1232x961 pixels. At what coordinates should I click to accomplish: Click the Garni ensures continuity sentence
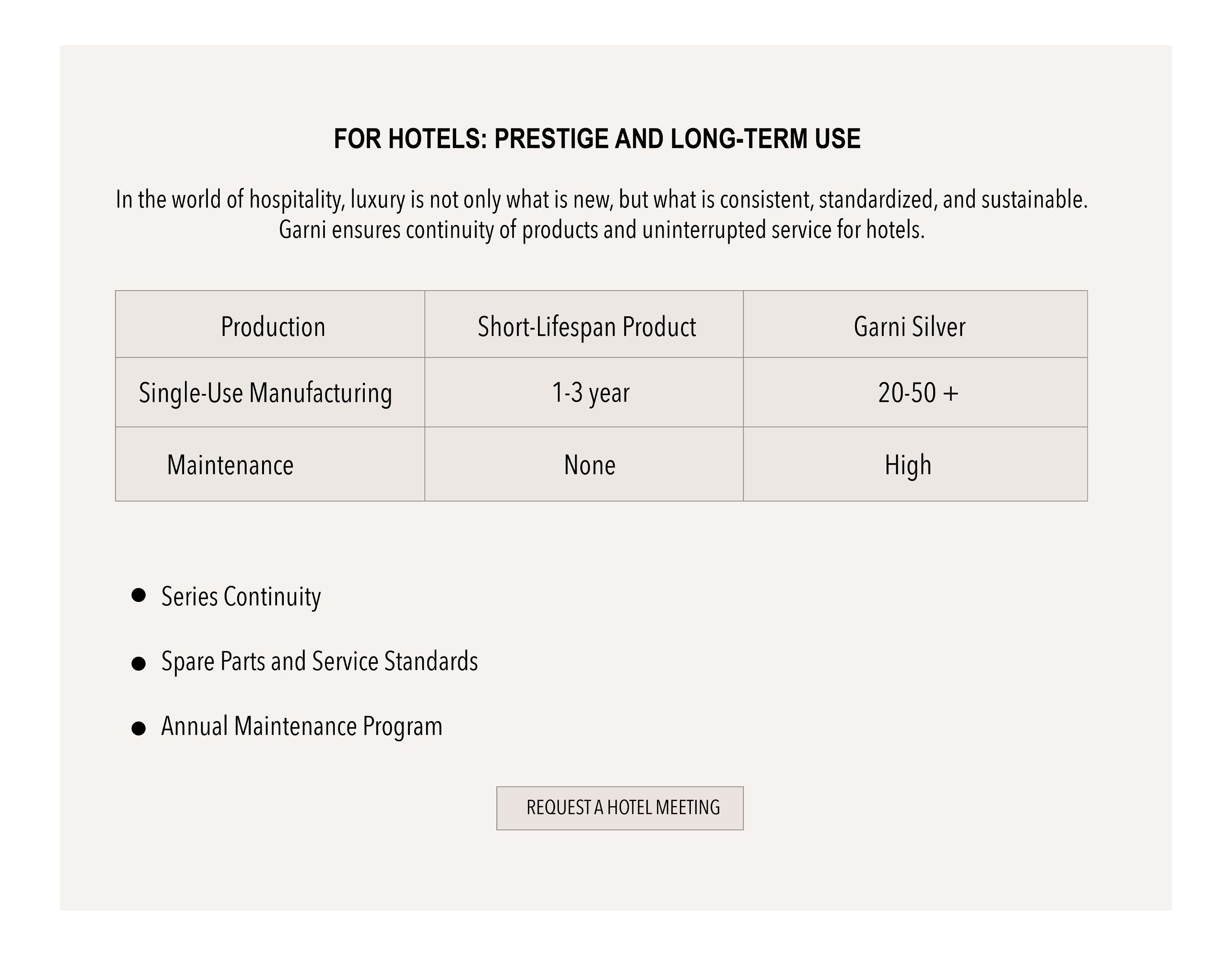601,230
